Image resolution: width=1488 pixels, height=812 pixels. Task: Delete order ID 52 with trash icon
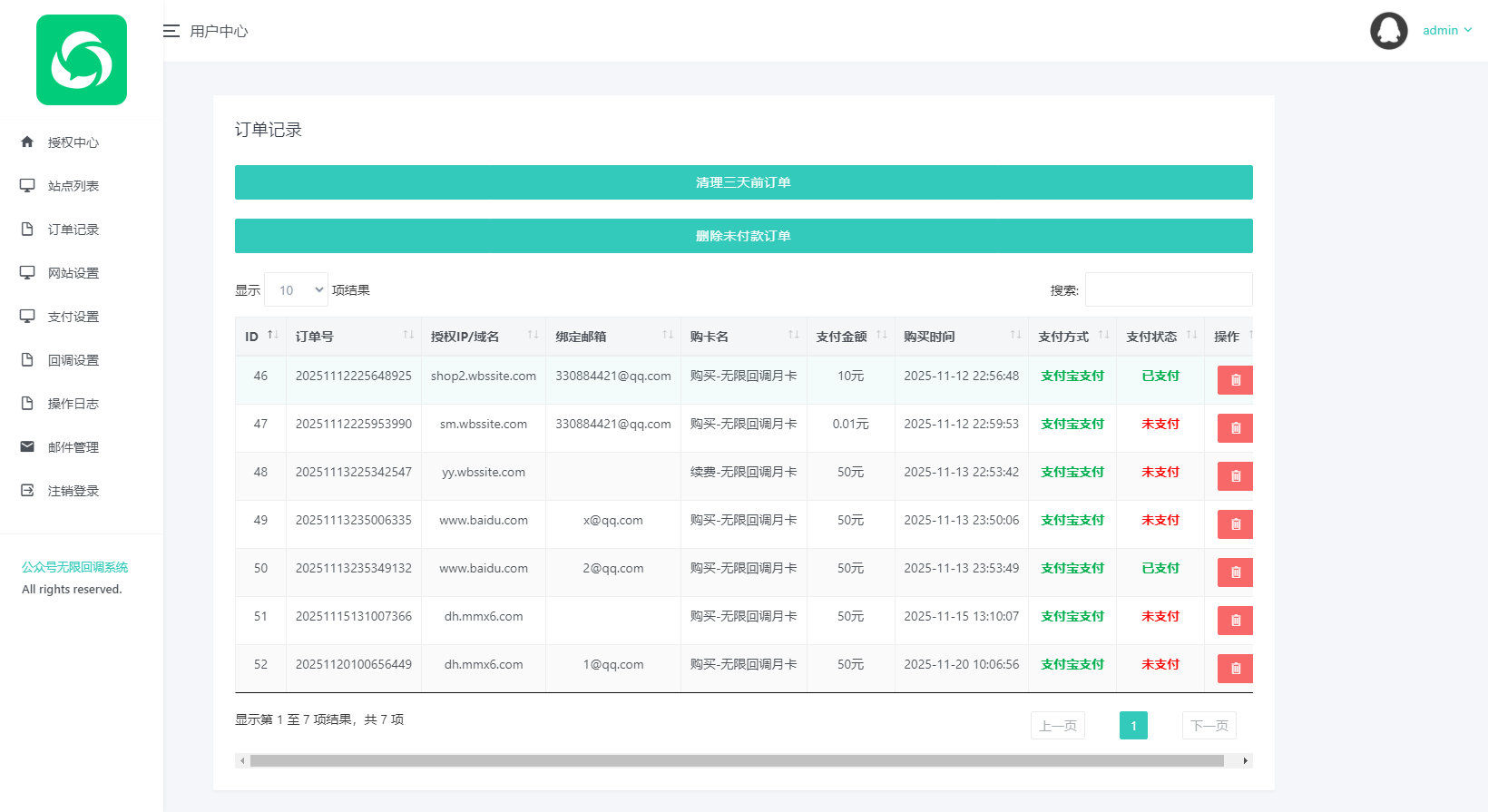point(1235,669)
